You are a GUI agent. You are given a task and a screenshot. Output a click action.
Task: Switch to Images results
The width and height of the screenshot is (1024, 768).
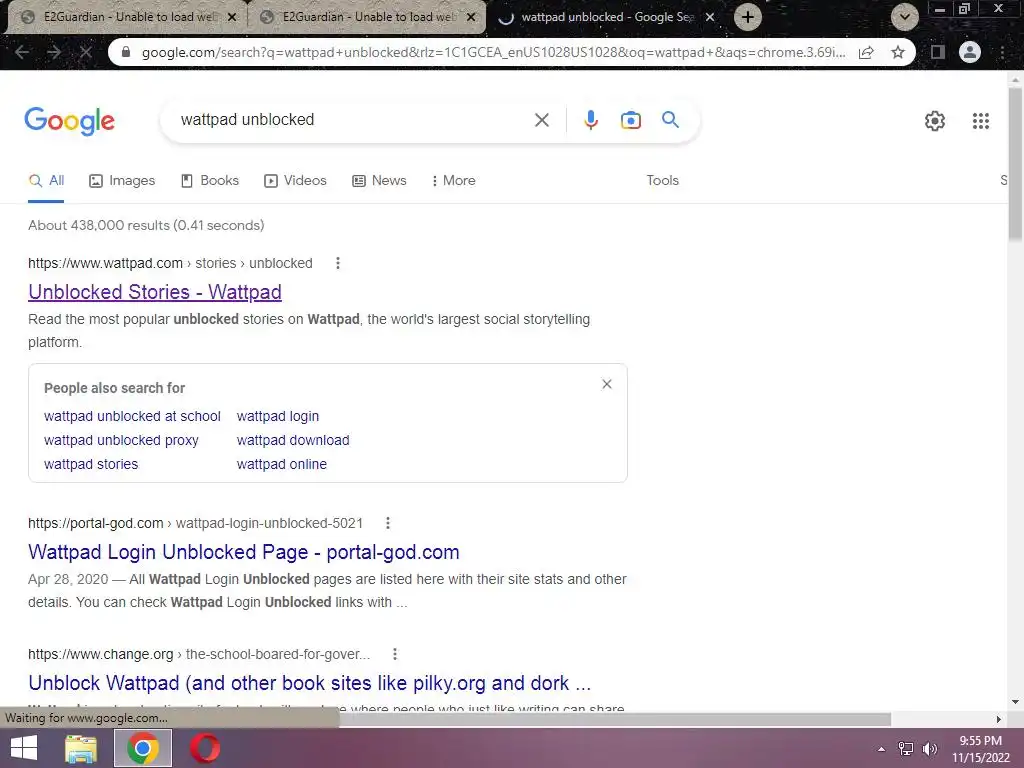tap(122, 181)
